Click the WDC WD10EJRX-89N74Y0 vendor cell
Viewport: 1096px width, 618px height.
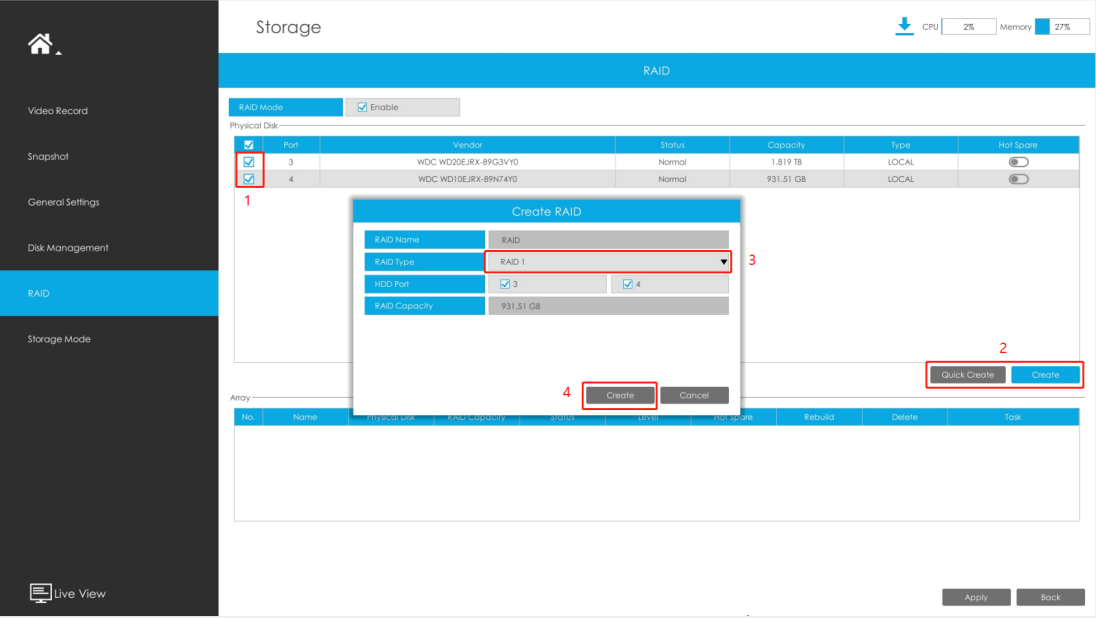468,179
